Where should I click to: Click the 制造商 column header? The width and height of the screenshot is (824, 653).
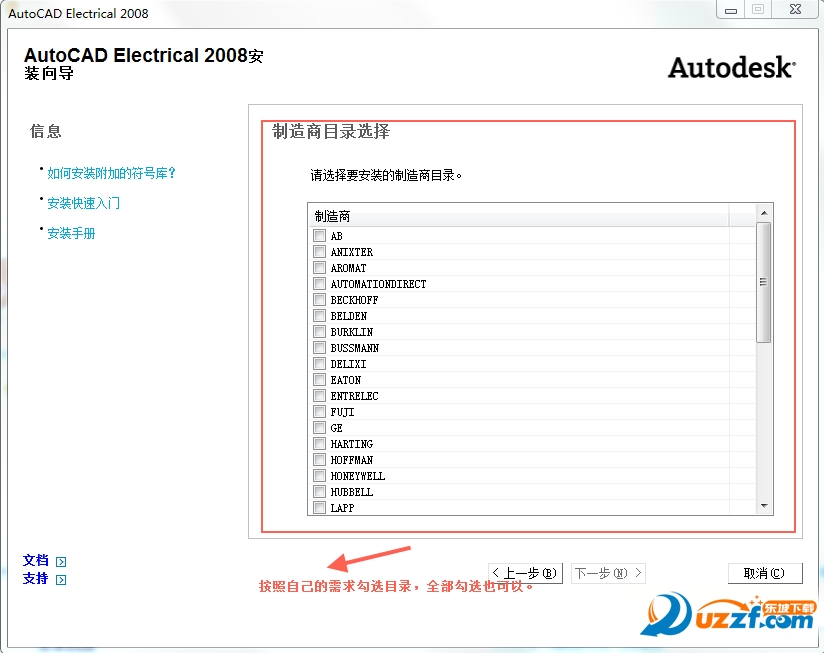click(519, 216)
